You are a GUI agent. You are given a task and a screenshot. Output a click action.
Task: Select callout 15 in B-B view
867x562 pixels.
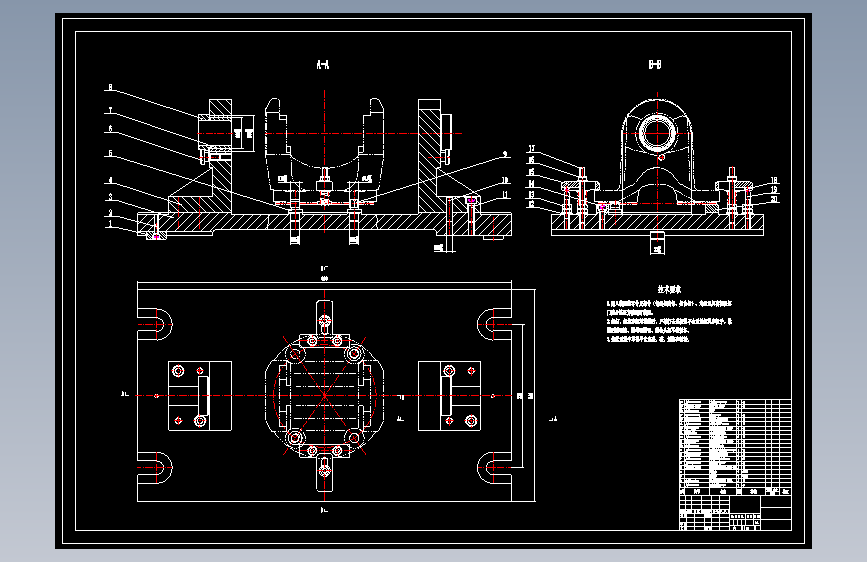[531, 173]
